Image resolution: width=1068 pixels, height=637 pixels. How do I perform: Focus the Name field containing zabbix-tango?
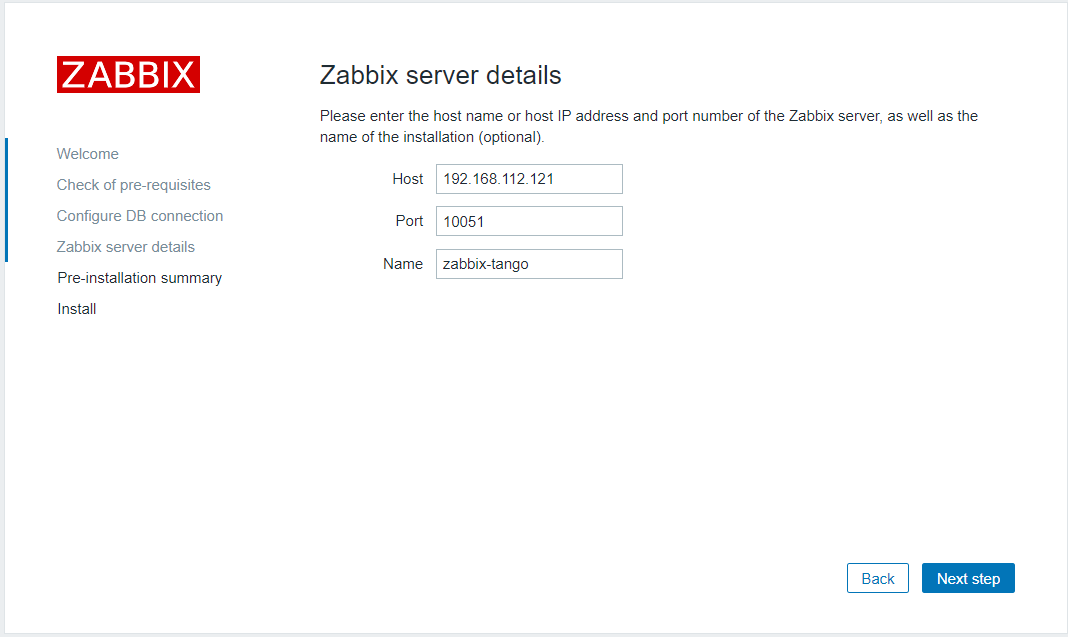529,264
